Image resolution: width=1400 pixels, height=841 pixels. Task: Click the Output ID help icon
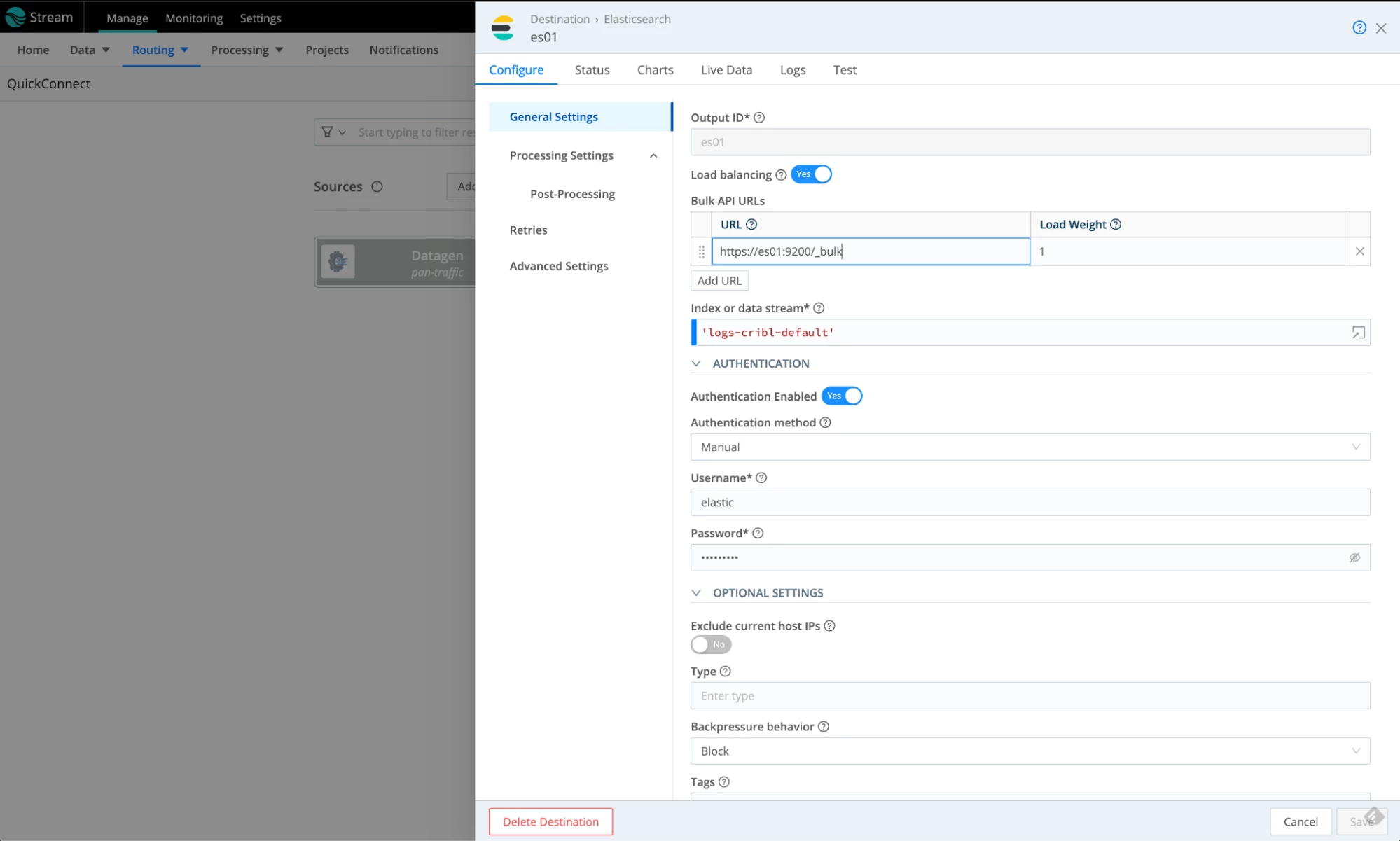[758, 118]
